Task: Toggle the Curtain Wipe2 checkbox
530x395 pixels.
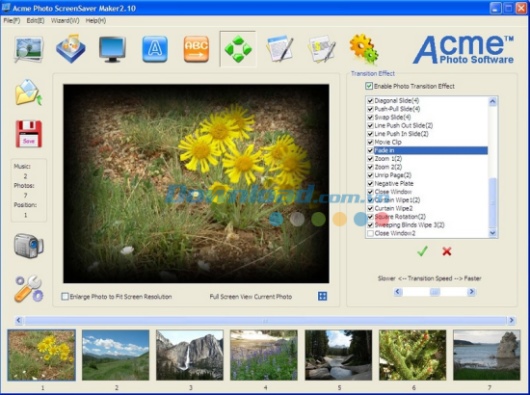Action: point(370,208)
